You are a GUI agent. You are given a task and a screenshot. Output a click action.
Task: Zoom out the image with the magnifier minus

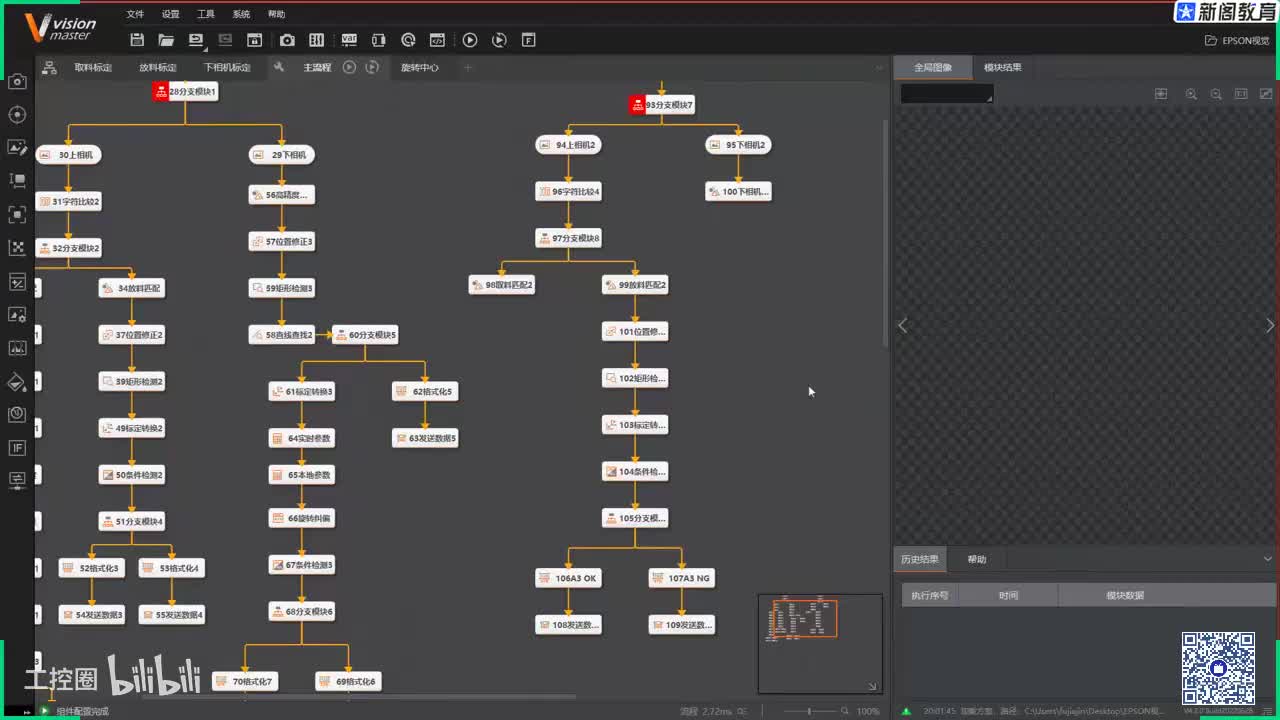point(1216,93)
